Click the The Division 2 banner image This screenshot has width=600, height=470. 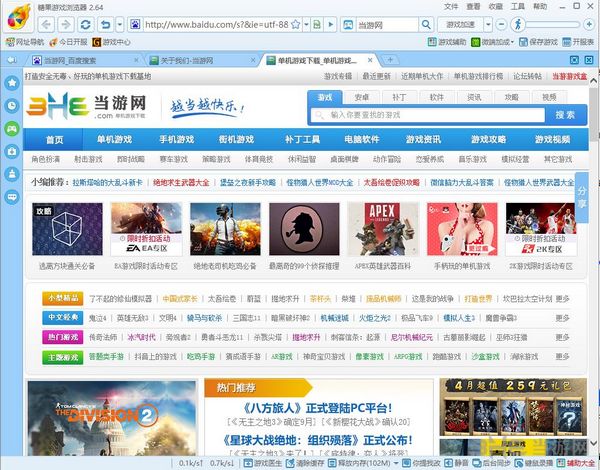coord(112,418)
